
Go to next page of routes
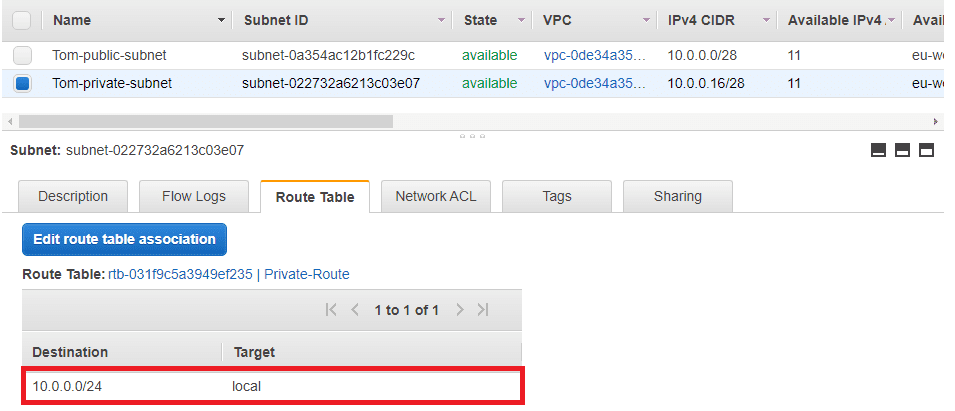[460, 310]
